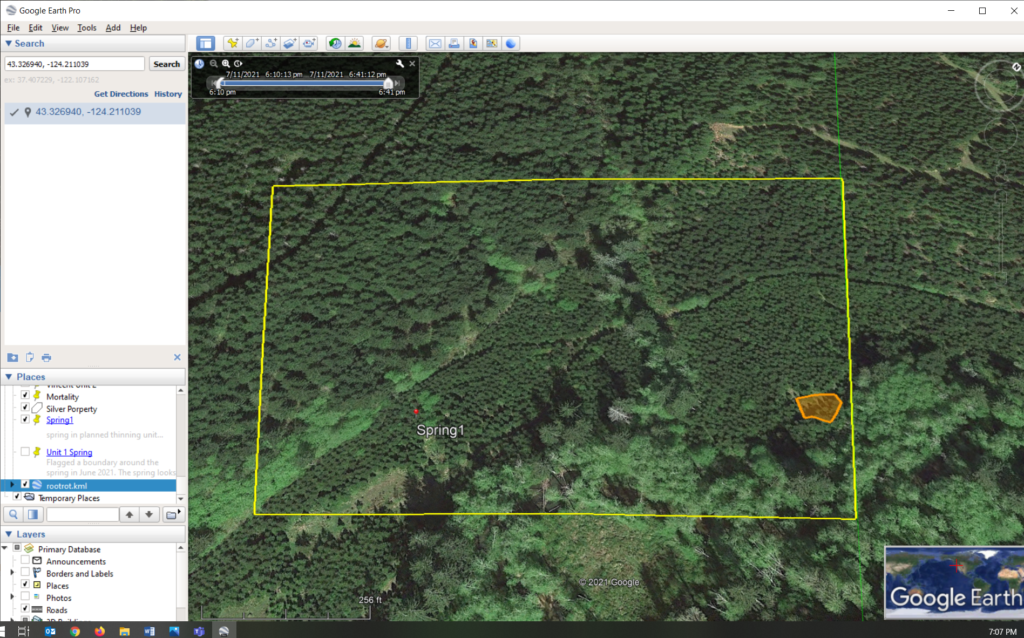The width and height of the screenshot is (1024, 638).
Task: Move selected place up arrow
Action: [x=129, y=515]
